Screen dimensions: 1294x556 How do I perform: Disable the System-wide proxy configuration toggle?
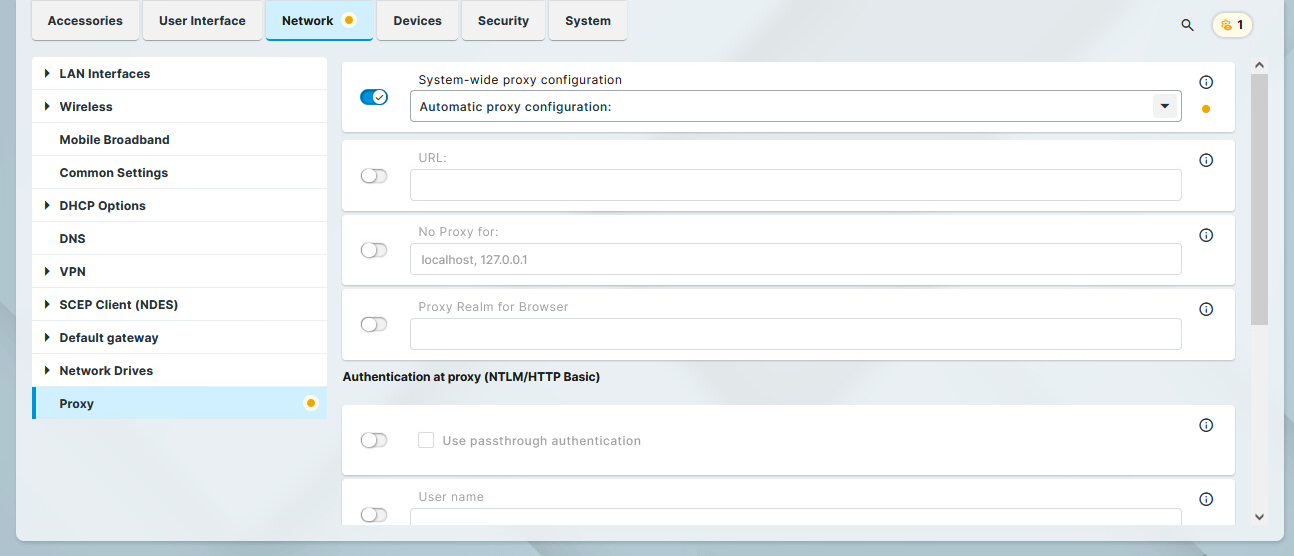click(374, 97)
